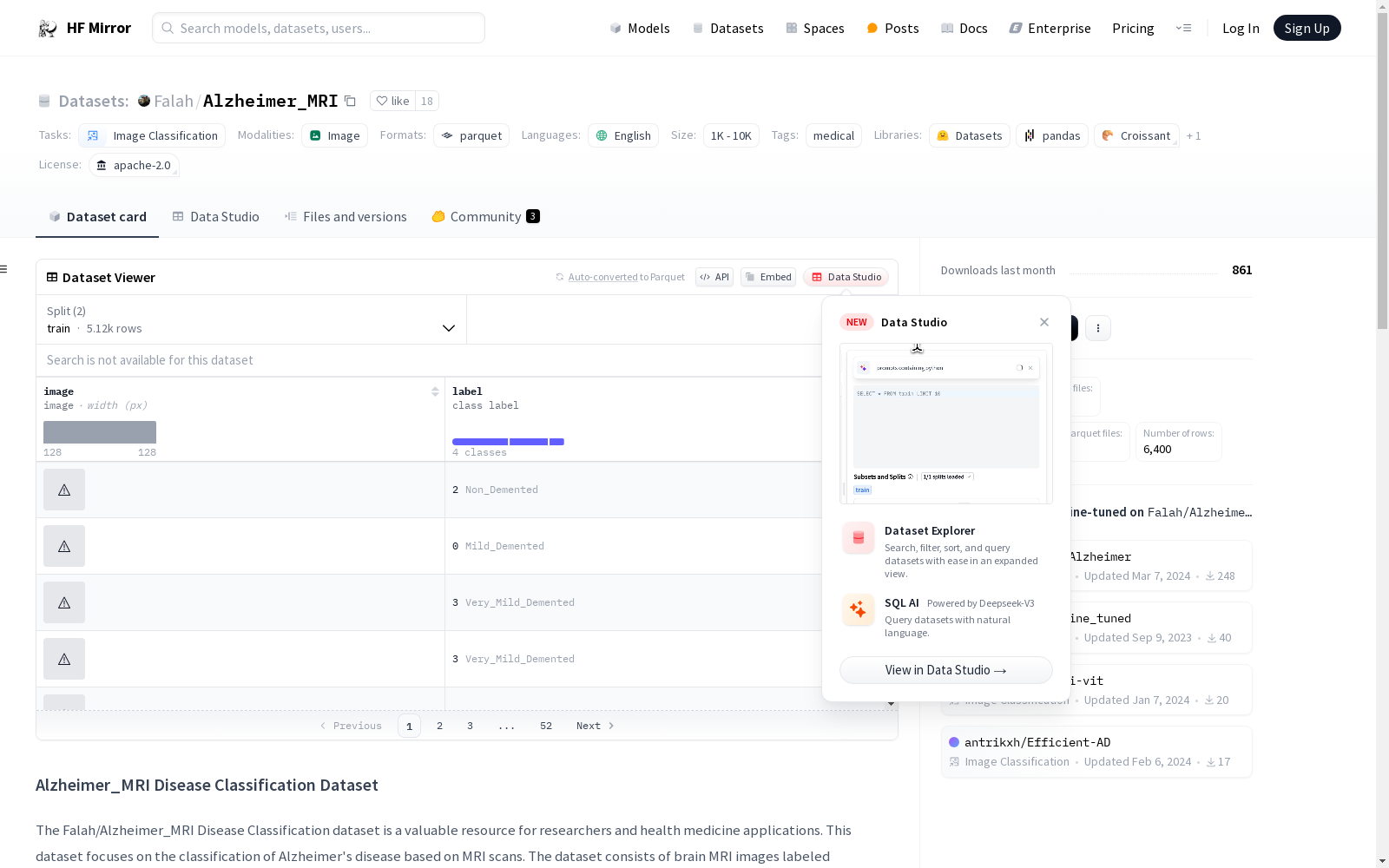1389x868 pixels.
Task: Expand the Split train dropdown
Action: 252,319
